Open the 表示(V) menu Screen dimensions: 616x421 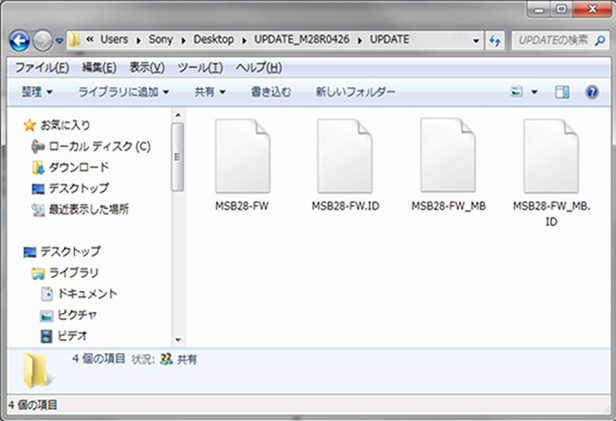(148, 67)
